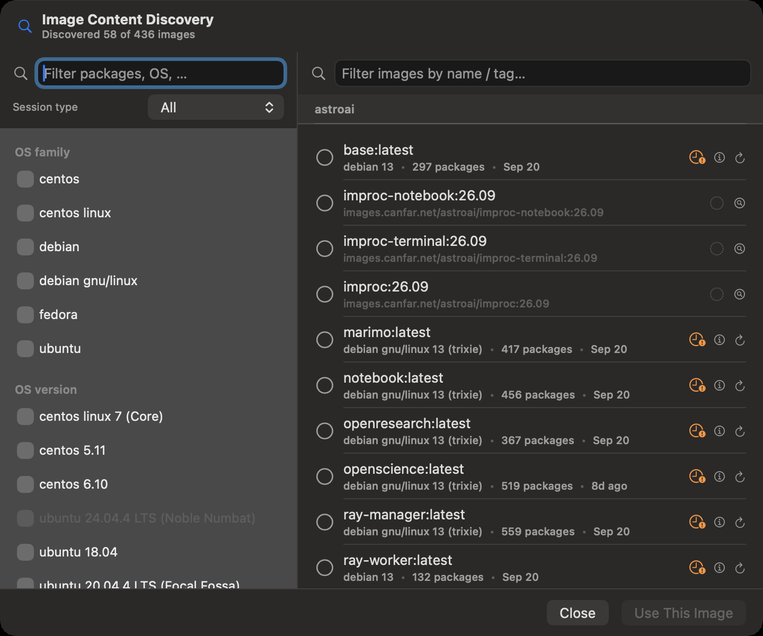Viewport: 763px width, 636px height.
Task: Toggle the centos linux checkbox
Action: coord(25,213)
